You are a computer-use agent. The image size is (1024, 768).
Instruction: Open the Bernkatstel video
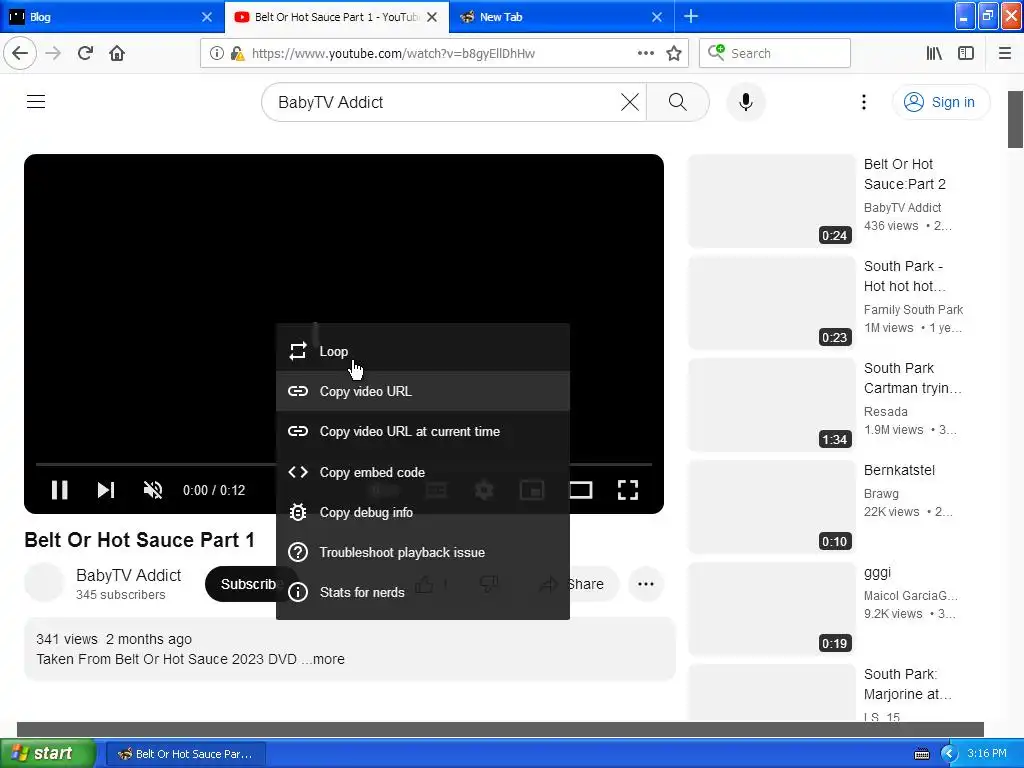click(x=899, y=470)
